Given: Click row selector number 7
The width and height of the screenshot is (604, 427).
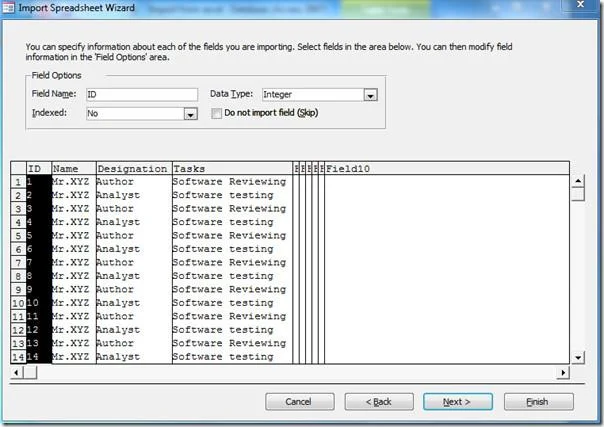Looking at the screenshot, I should tap(18, 263).
